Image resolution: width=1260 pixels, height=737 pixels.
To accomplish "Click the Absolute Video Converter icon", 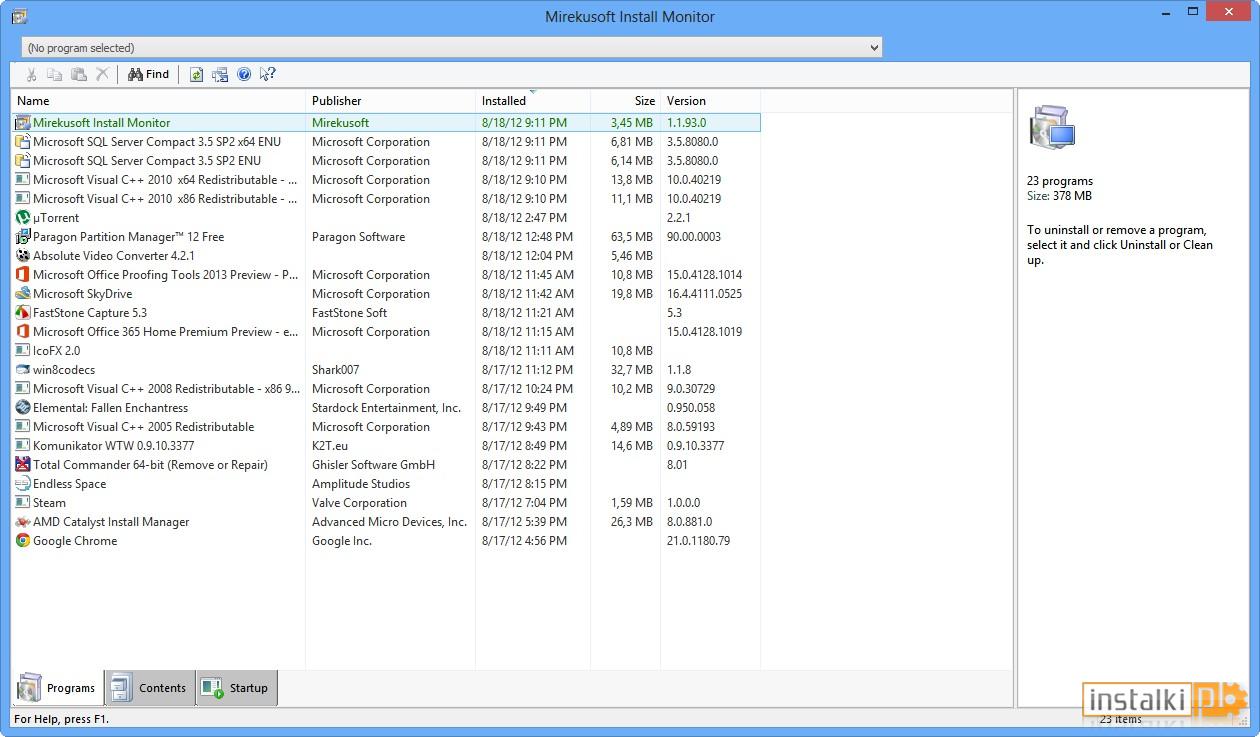I will tap(23, 256).
